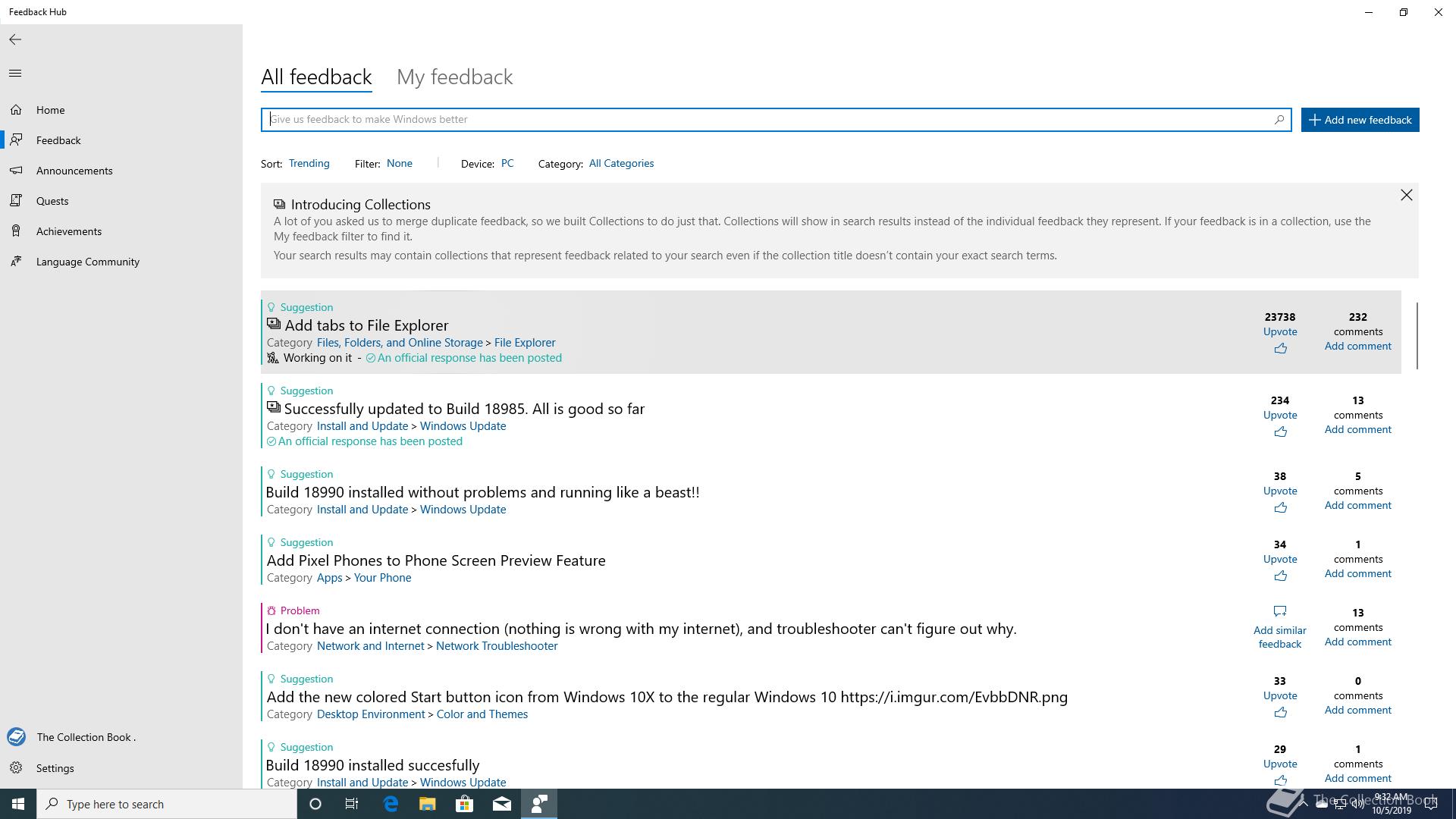Open Task View from the taskbar
The width and height of the screenshot is (1456, 819).
352,804
